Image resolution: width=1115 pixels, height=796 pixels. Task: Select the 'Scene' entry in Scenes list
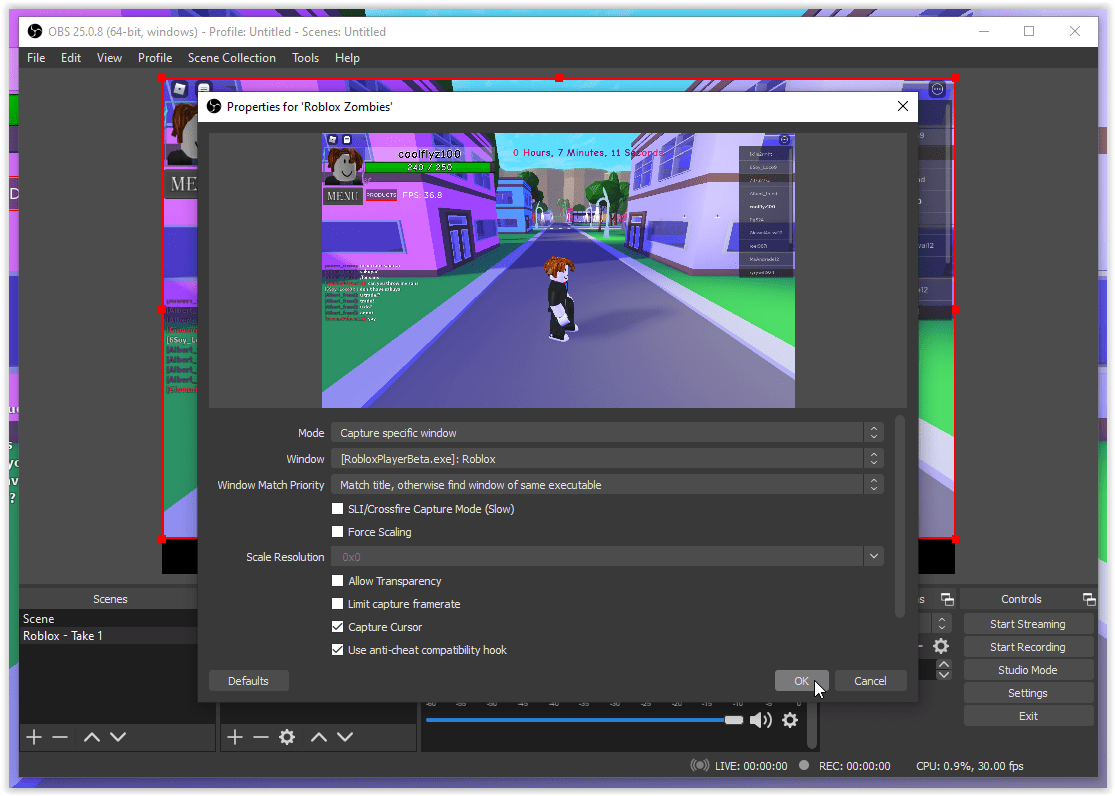pos(107,619)
